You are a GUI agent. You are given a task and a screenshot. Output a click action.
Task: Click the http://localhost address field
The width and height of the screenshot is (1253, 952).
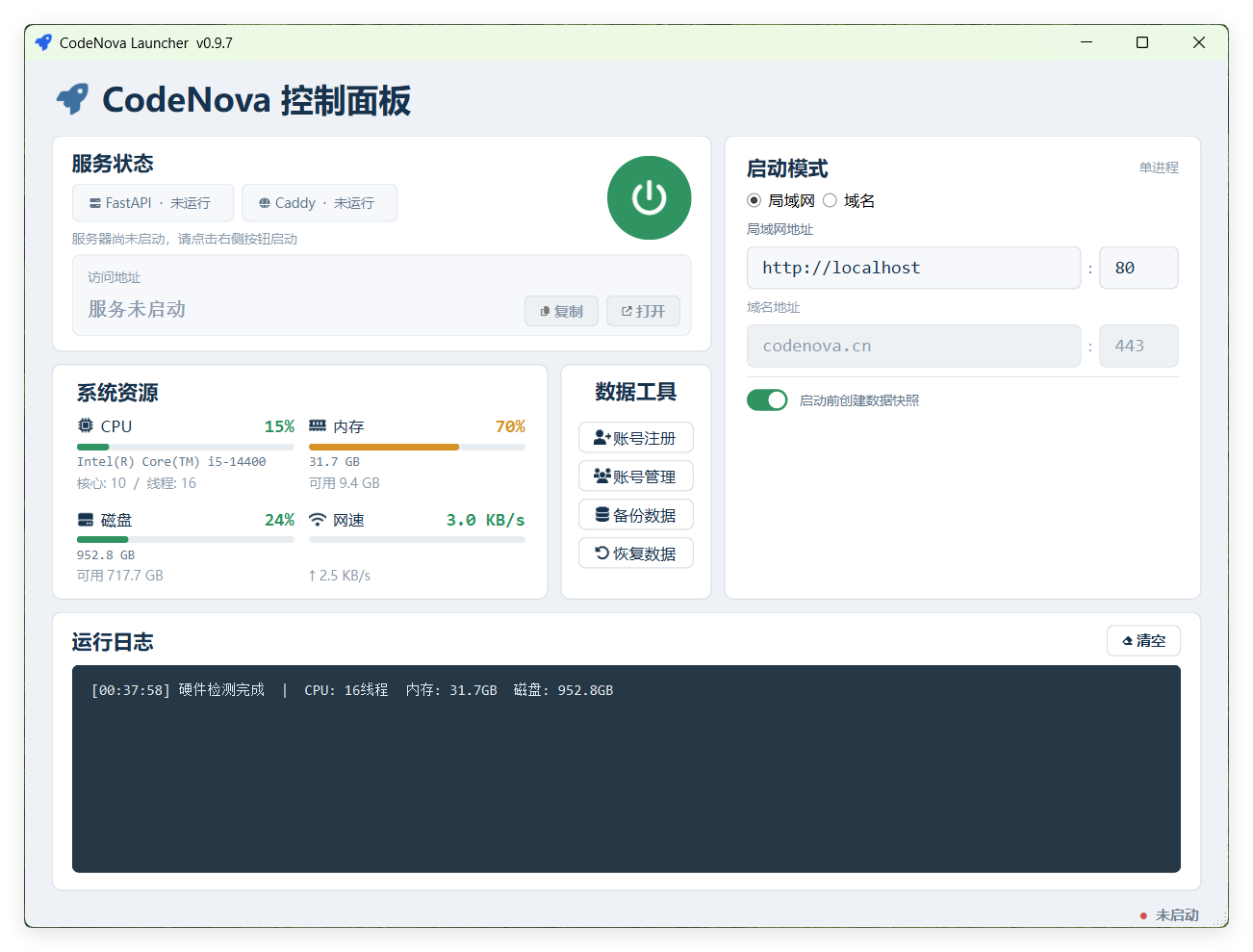(x=914, y=268)
